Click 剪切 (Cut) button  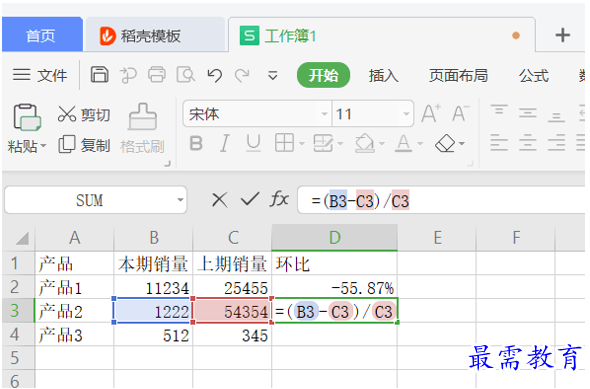84,114
